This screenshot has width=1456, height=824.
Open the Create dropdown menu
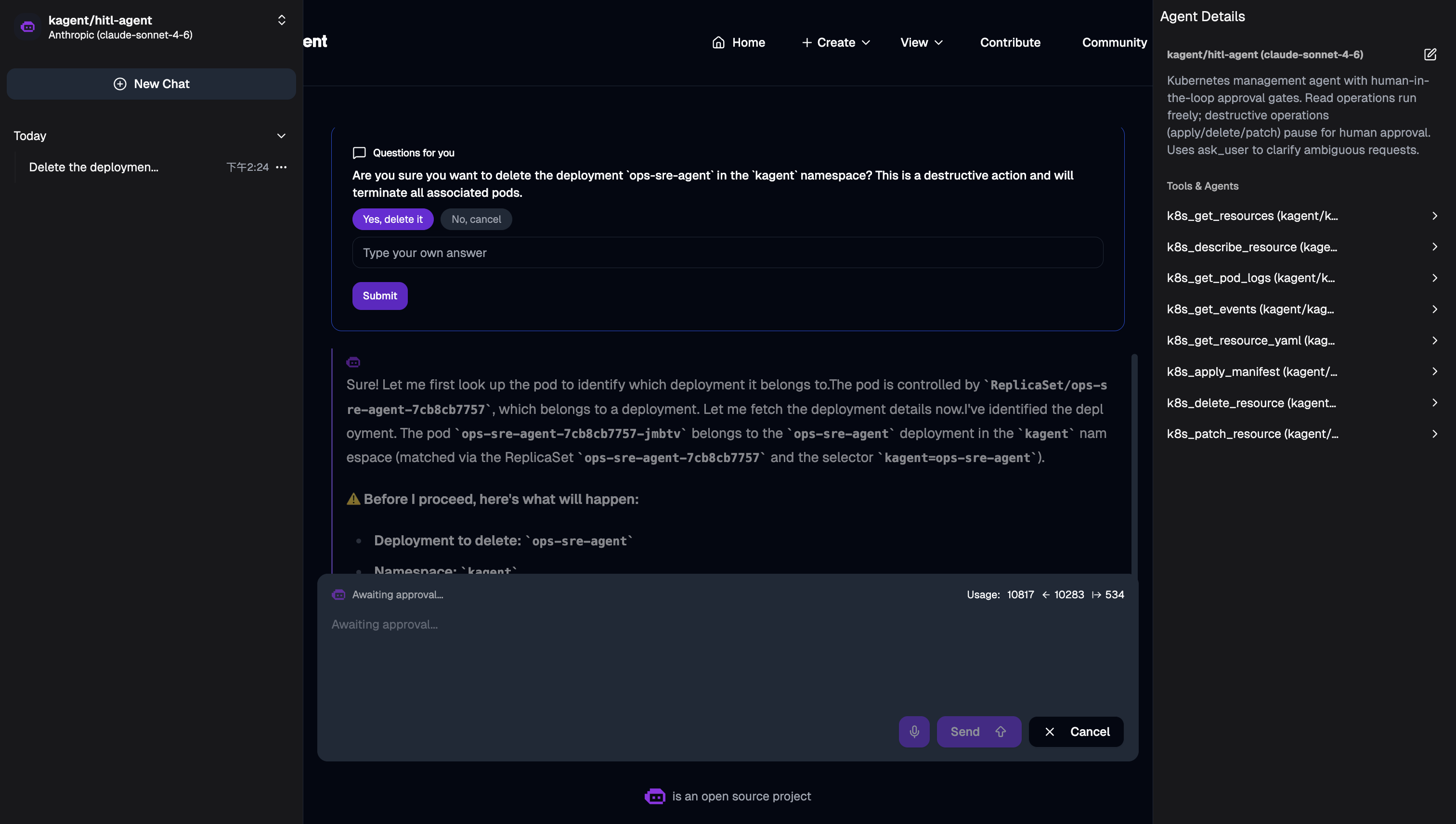(836, 42)
